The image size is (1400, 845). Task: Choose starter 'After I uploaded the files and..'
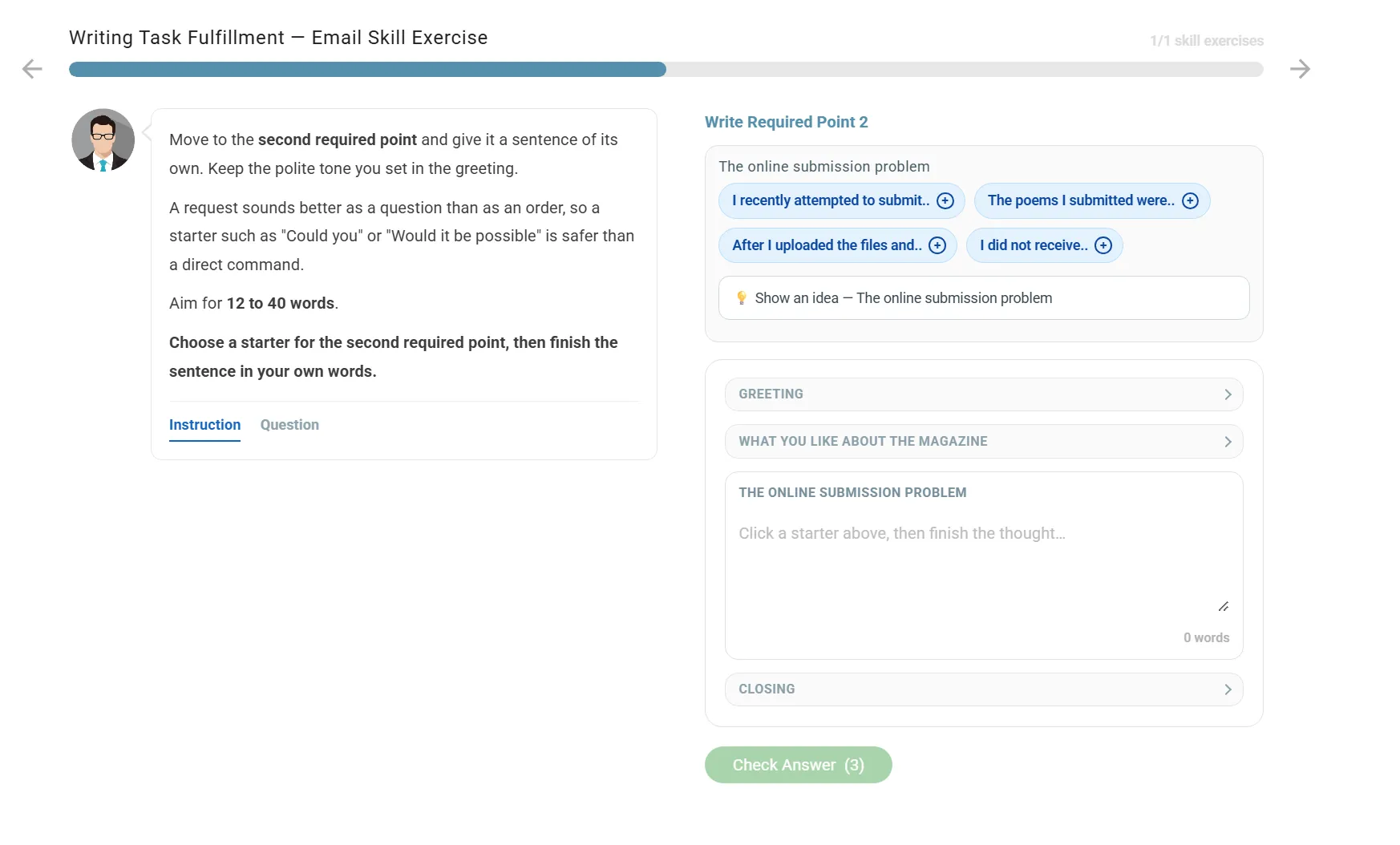pos(838,245)
